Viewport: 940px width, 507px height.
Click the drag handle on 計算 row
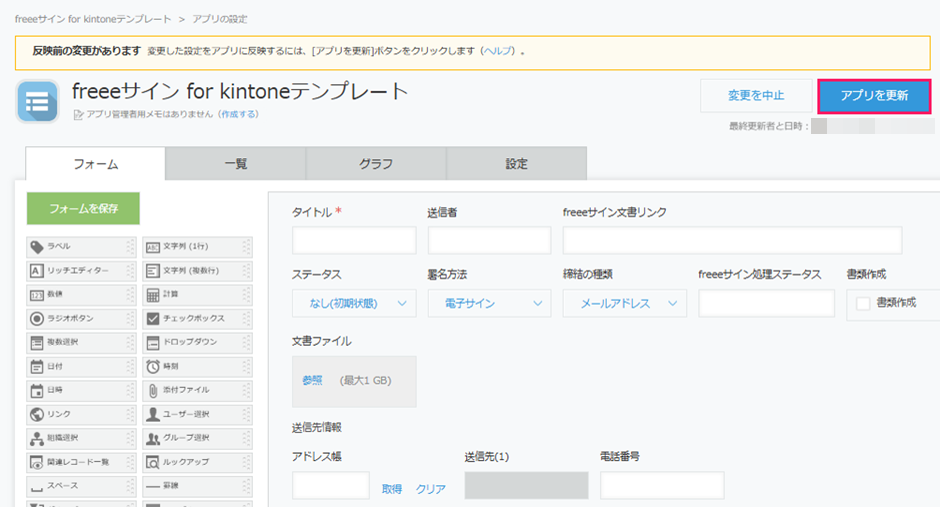point(246,295)
